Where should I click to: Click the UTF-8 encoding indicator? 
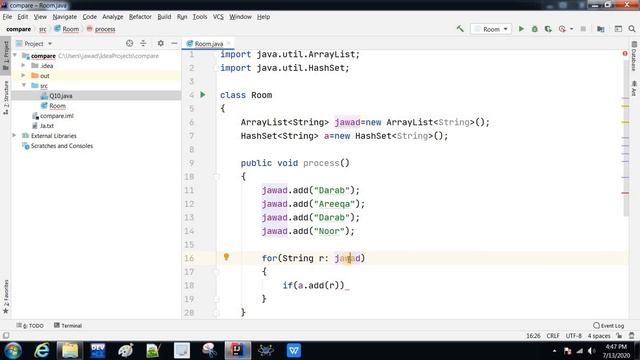pyautogui.click(x=573, y=336)
